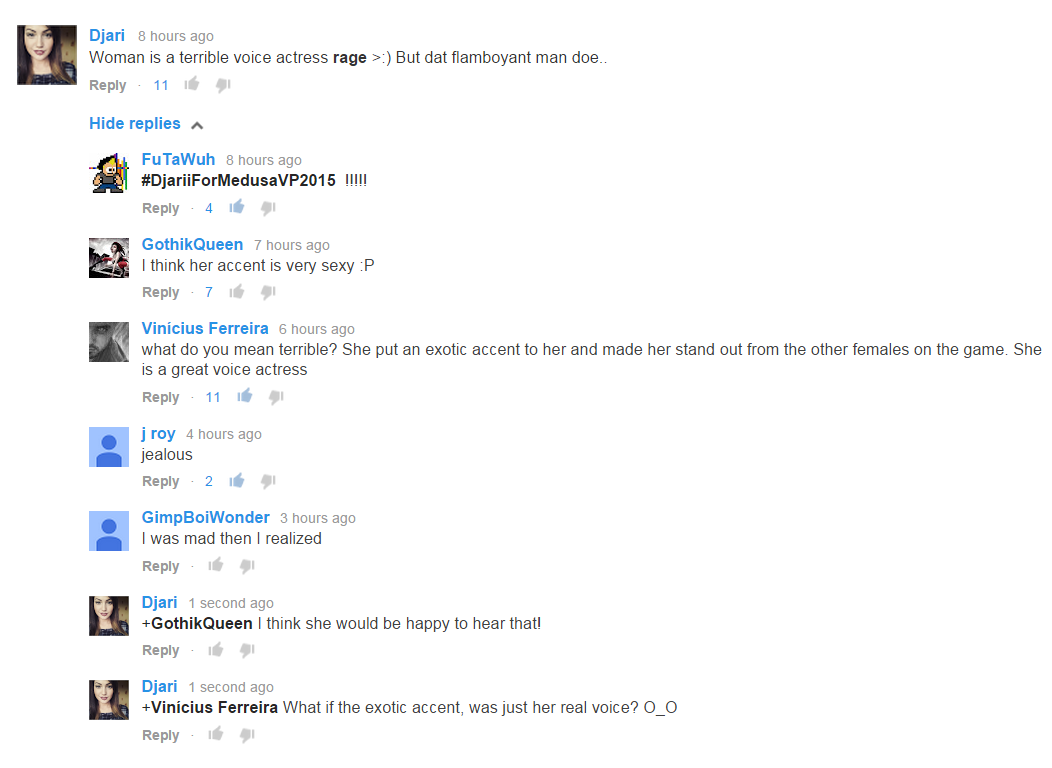
Task: Like GimpBoiWonder's 'I was mad' comment
Action: click(x=216, y=565)
